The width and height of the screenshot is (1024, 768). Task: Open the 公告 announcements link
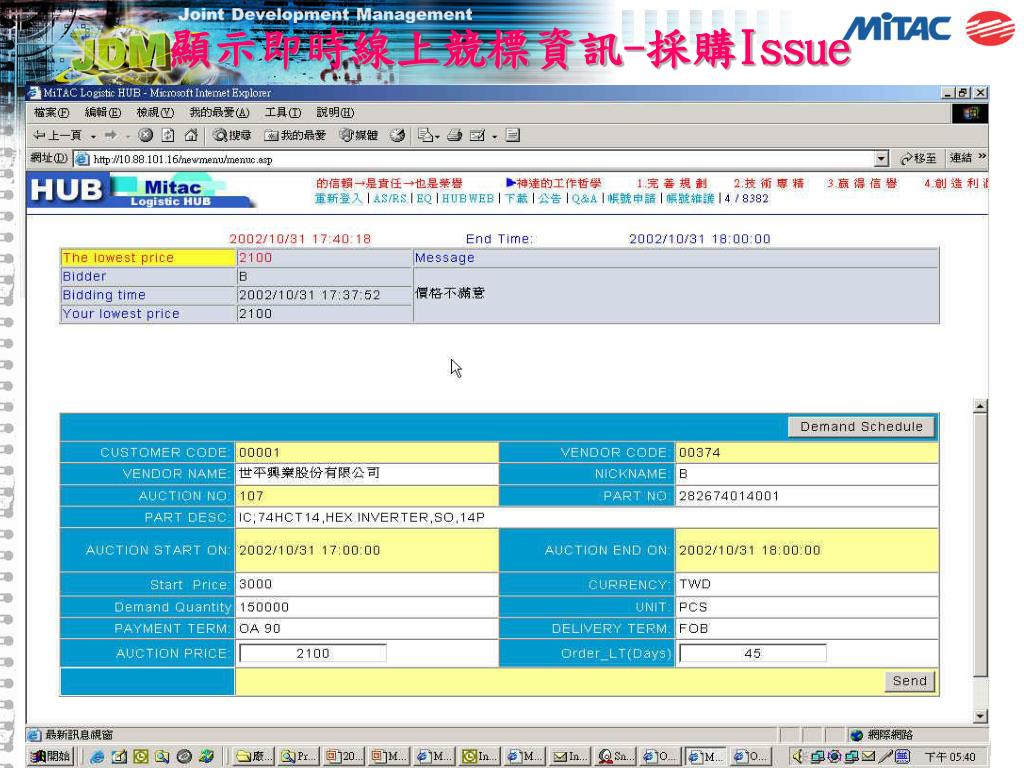[549, 199]
